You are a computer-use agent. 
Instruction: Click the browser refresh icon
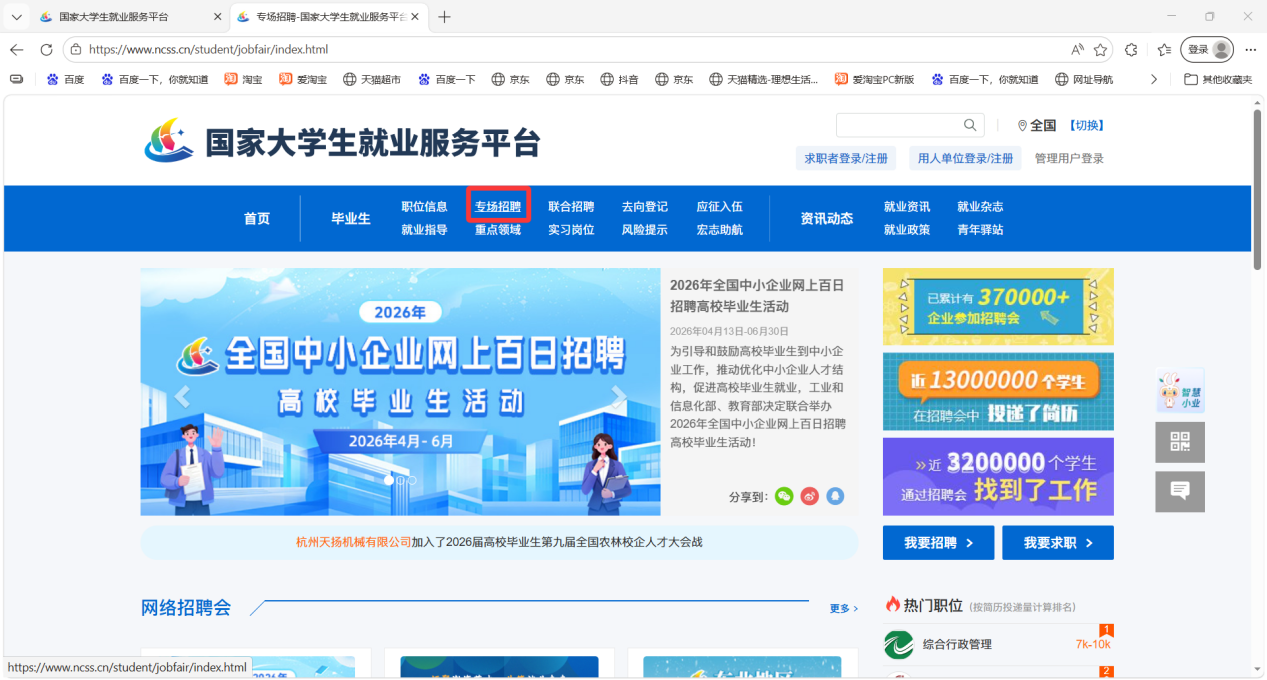coord(46,49)
